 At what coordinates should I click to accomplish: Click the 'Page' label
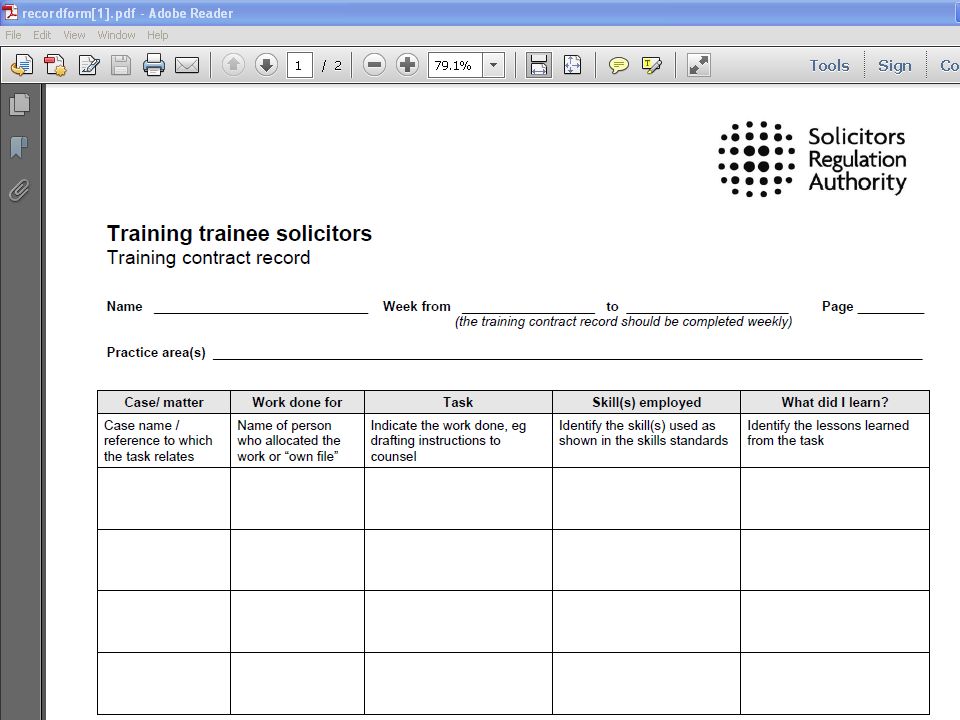[838, 307]
